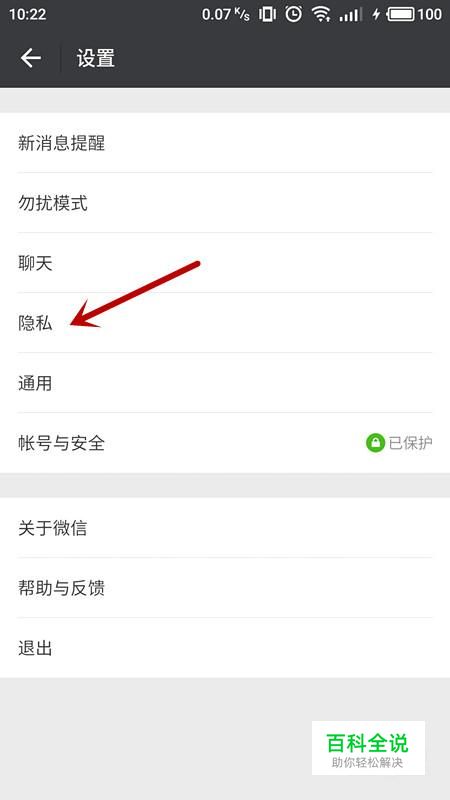Open 勿扰模式 settings
The height and width of the screenshot is (800, 450).
(x=225, y=203)
